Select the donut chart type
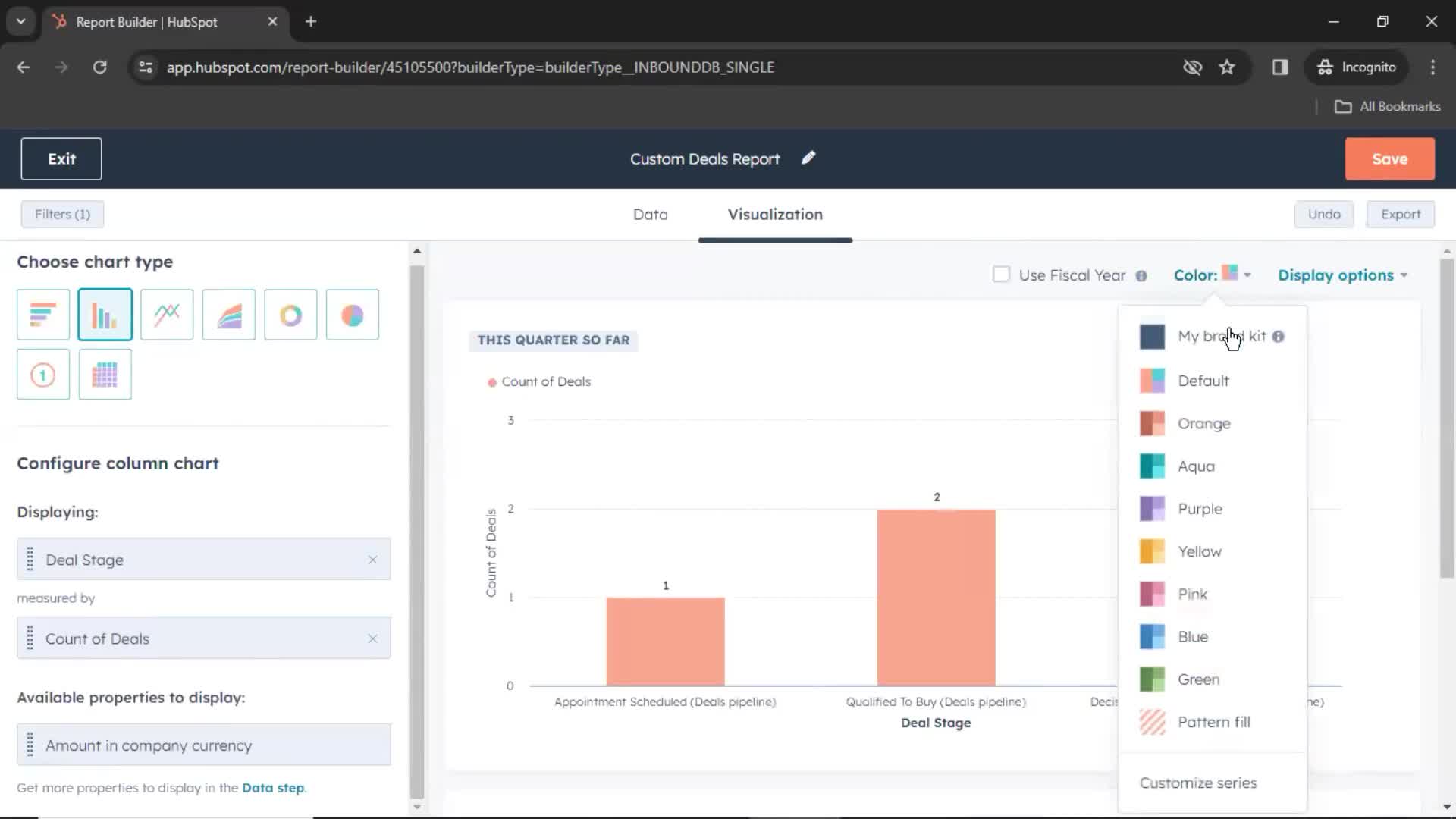1456x819 pixels. [x=290, y=315]
